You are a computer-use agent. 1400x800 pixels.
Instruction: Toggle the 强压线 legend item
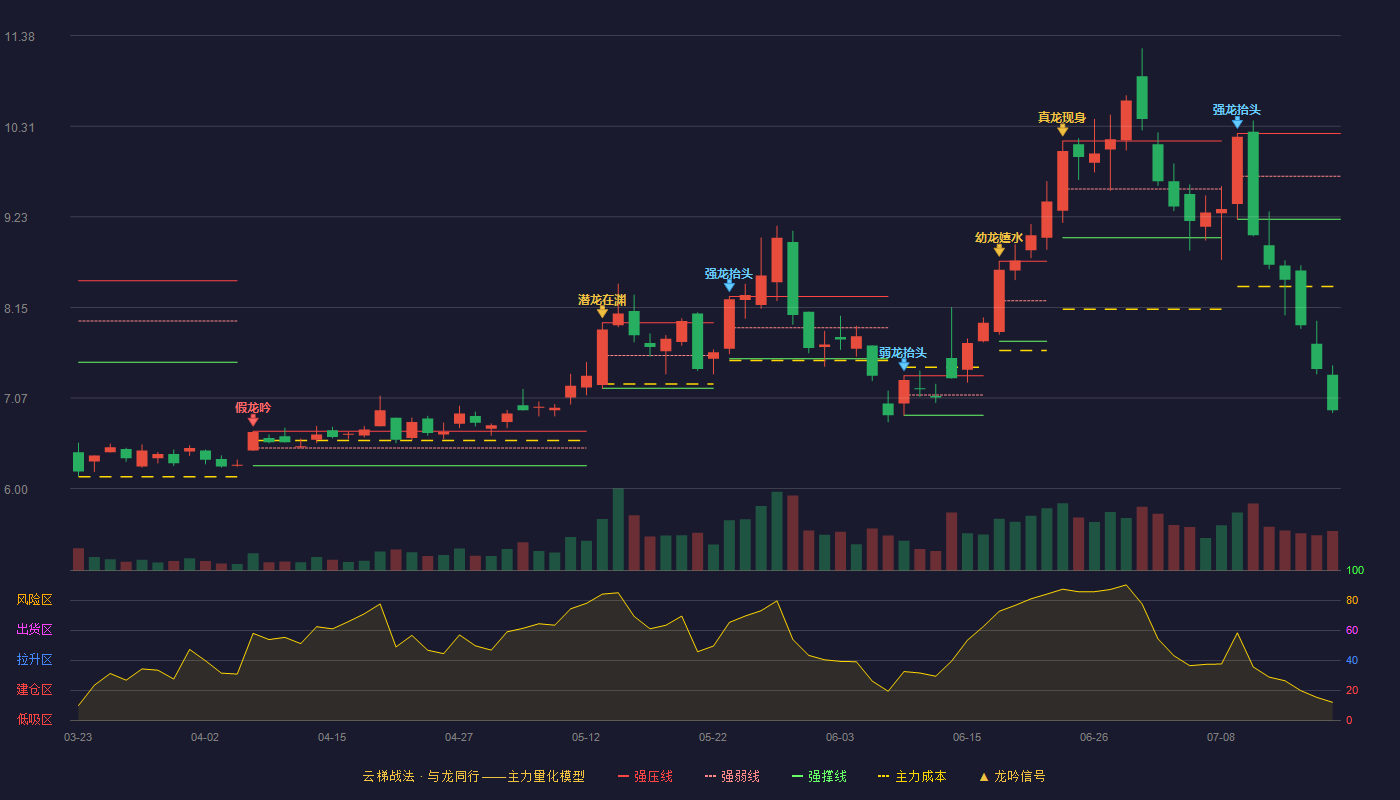click(645, 776)
